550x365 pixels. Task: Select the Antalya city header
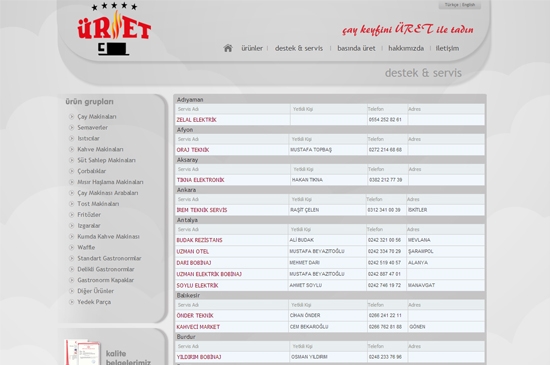[x=187, y=220]
